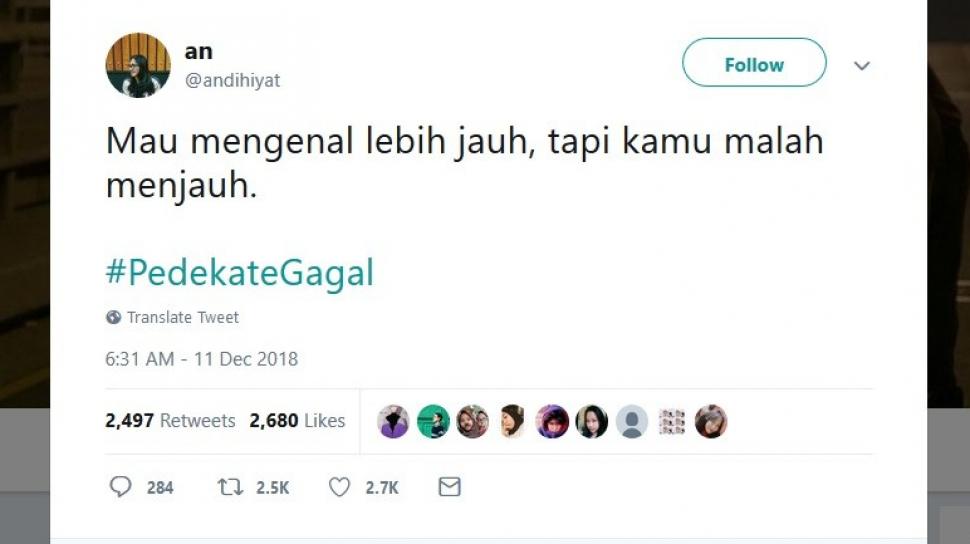
Task: Like the tweet with the heart icon
Action: pyautogui.click(x=339, y=487)
